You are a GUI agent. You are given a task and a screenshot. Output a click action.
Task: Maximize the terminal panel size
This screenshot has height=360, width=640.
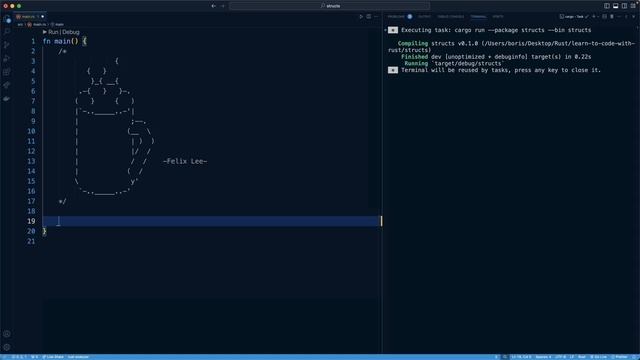coord(627,17)
